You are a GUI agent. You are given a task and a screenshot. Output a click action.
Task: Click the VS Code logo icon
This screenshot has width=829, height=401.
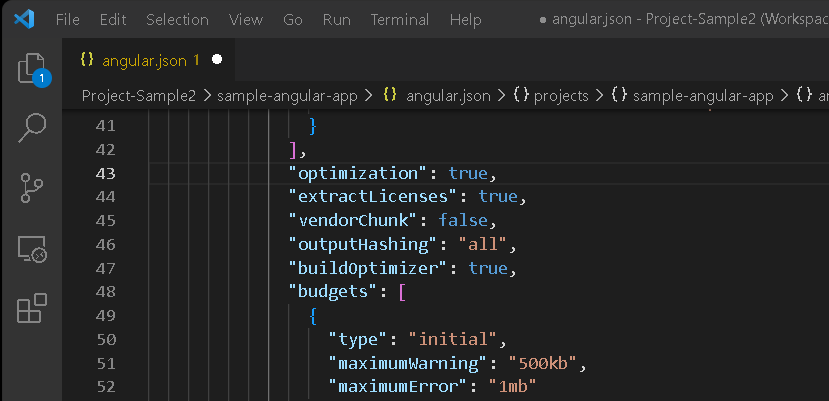coord(24,20)
